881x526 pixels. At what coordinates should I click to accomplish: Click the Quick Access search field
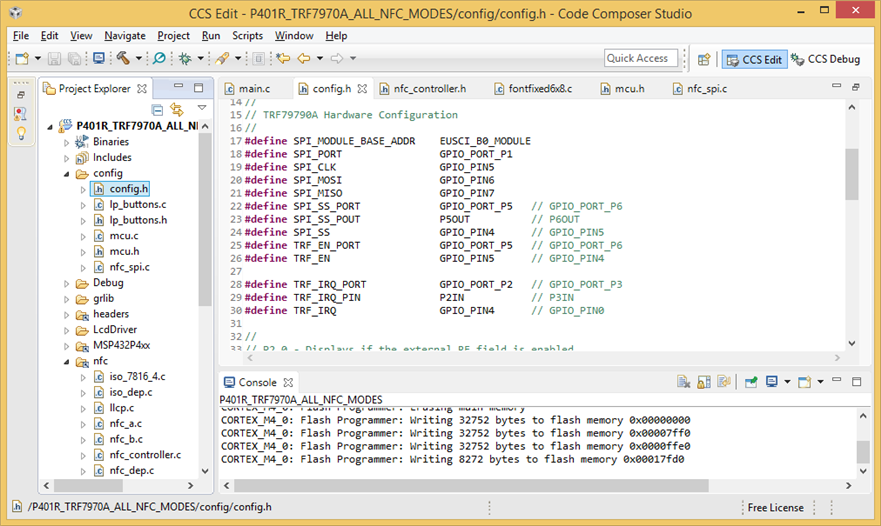[x=640, y=58]
